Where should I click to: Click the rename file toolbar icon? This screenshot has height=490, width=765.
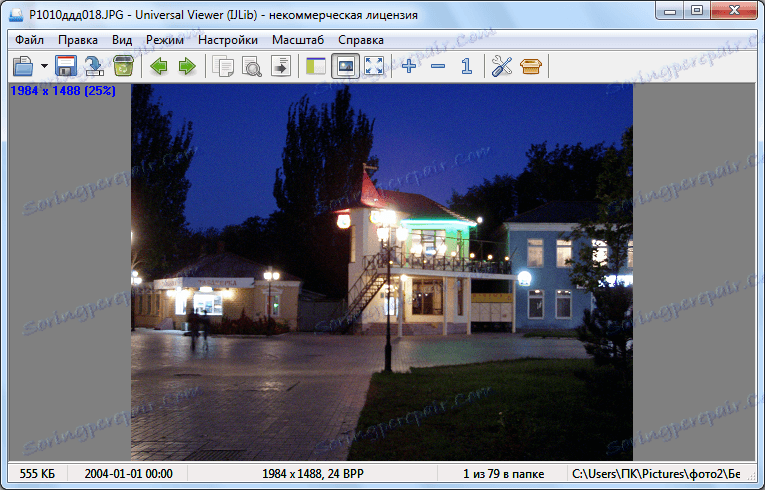point(94,66)
